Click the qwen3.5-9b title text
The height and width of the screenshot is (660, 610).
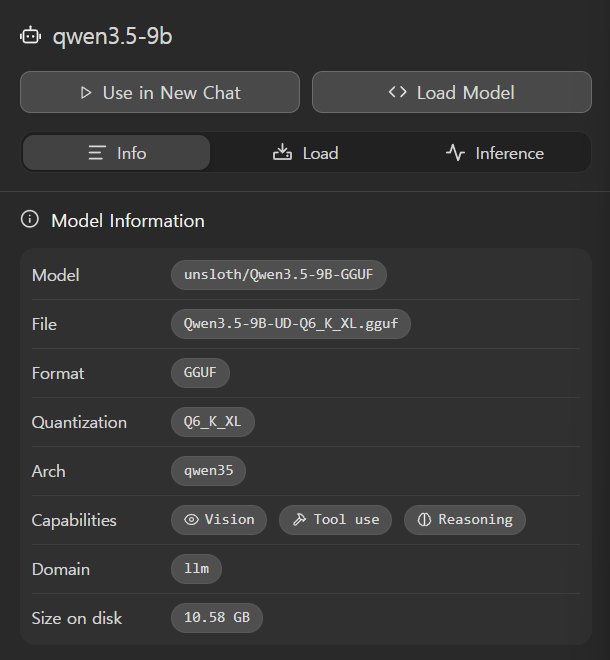[112, 36]
